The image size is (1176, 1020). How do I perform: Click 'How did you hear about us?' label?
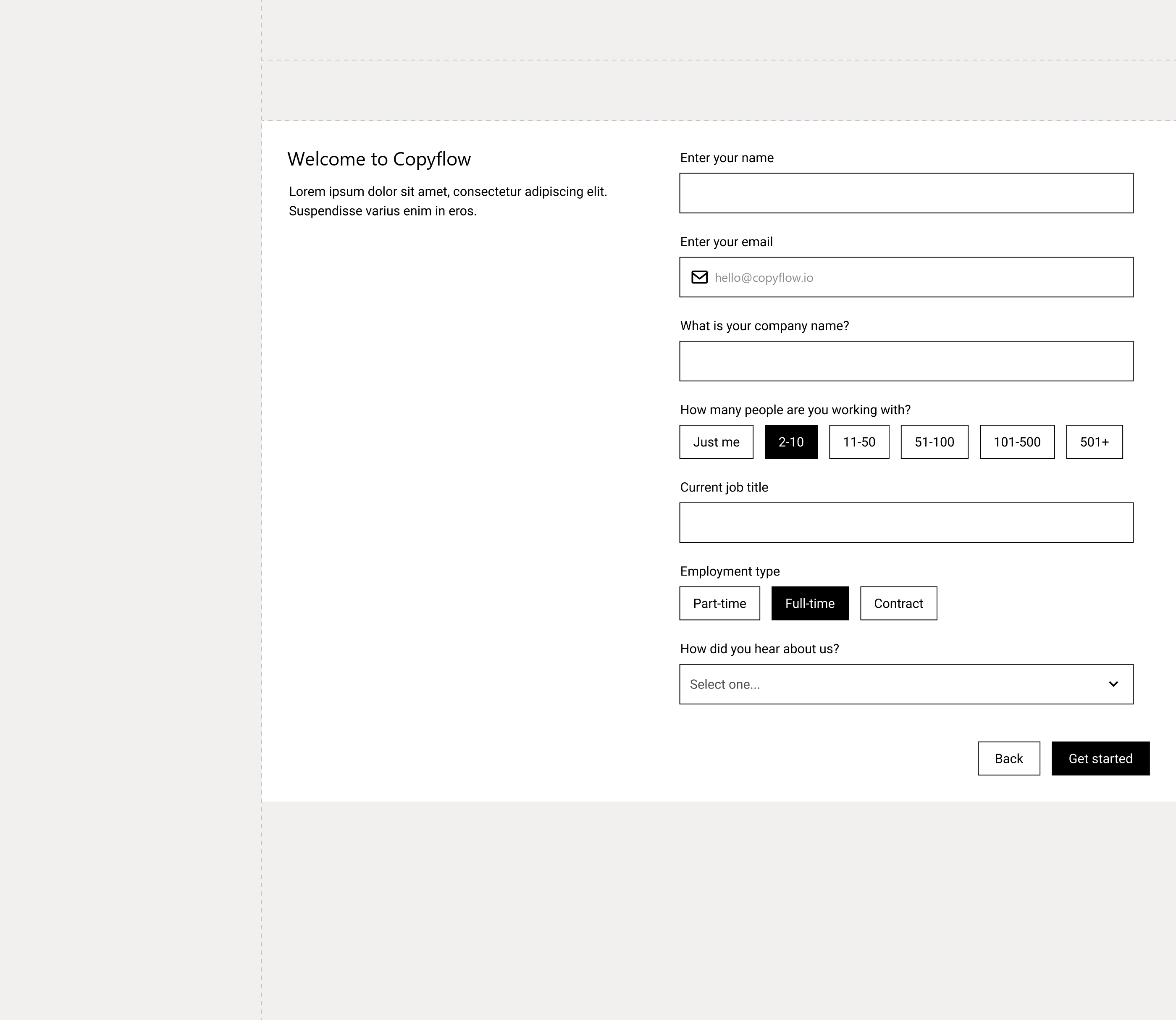pyautogui.click(x=759, y=649)
